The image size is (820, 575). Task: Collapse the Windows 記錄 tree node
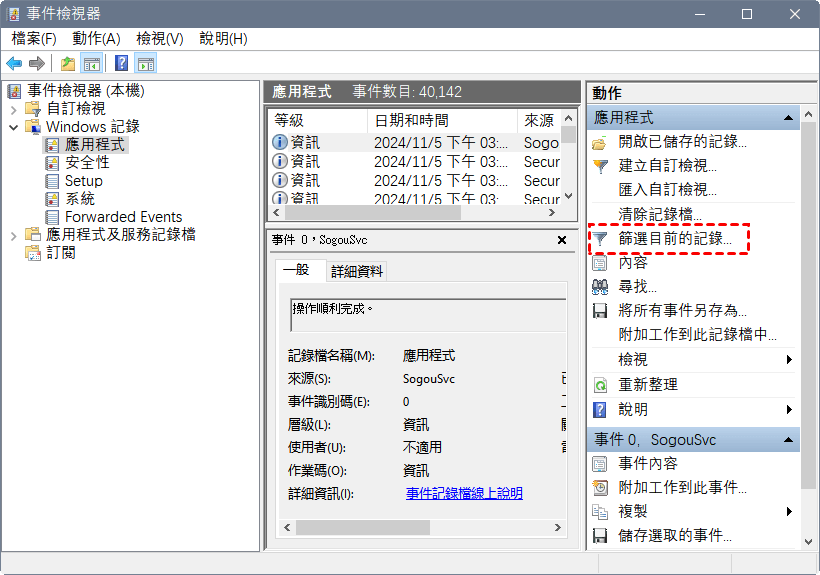[x=14, y=127]
